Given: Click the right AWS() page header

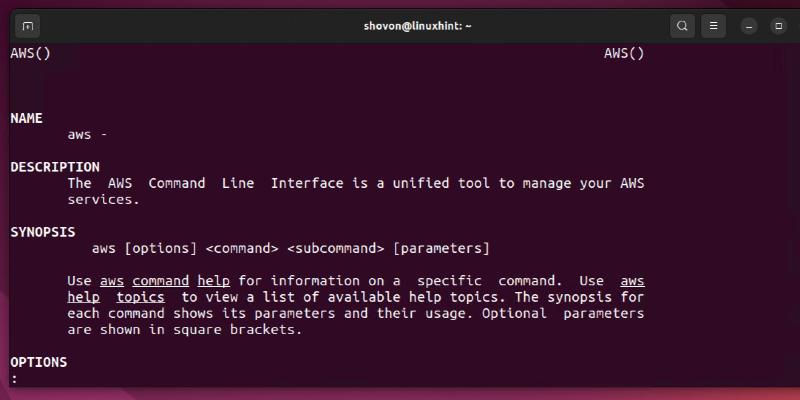Looking at the screenshot, I should coord(624,53).
